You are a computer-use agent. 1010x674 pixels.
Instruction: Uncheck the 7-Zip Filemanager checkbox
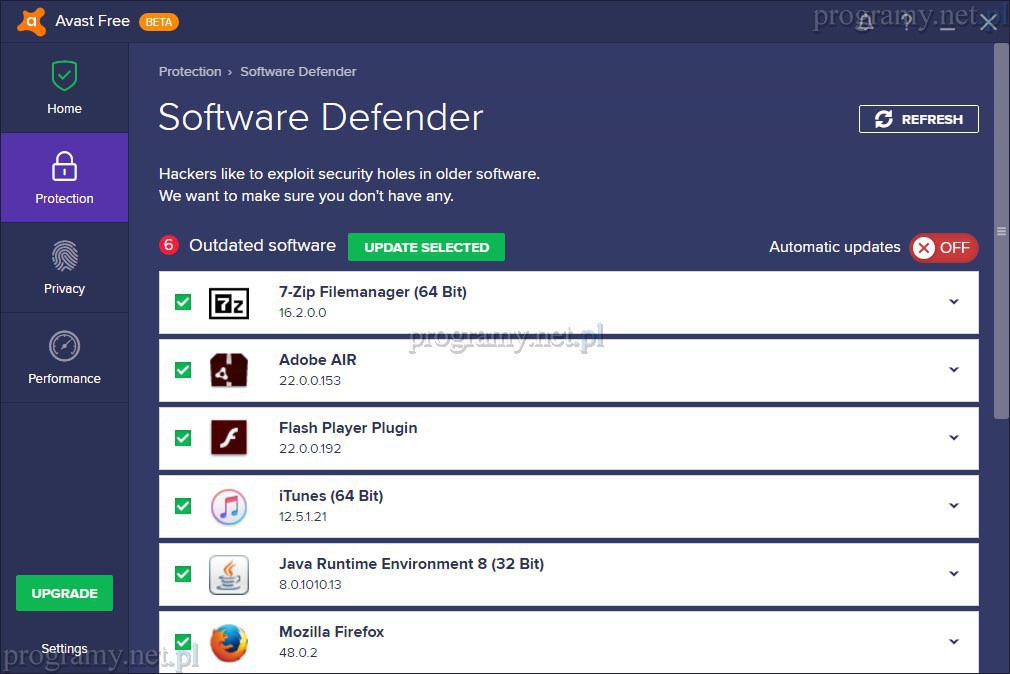point(183,302)
